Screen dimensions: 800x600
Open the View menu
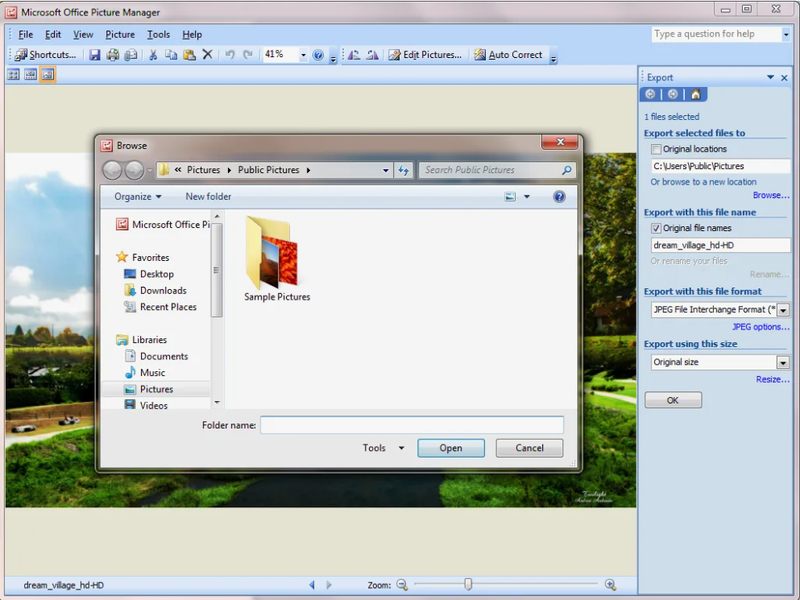(x=83, y=35)
